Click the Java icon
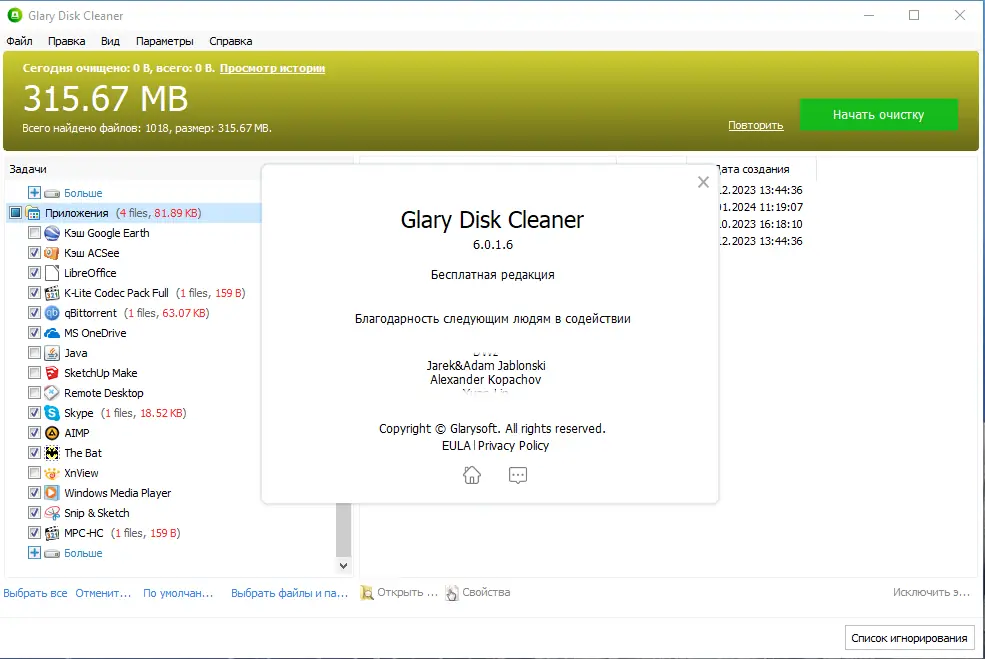The image size is (985, 659). tap(52, 353)
